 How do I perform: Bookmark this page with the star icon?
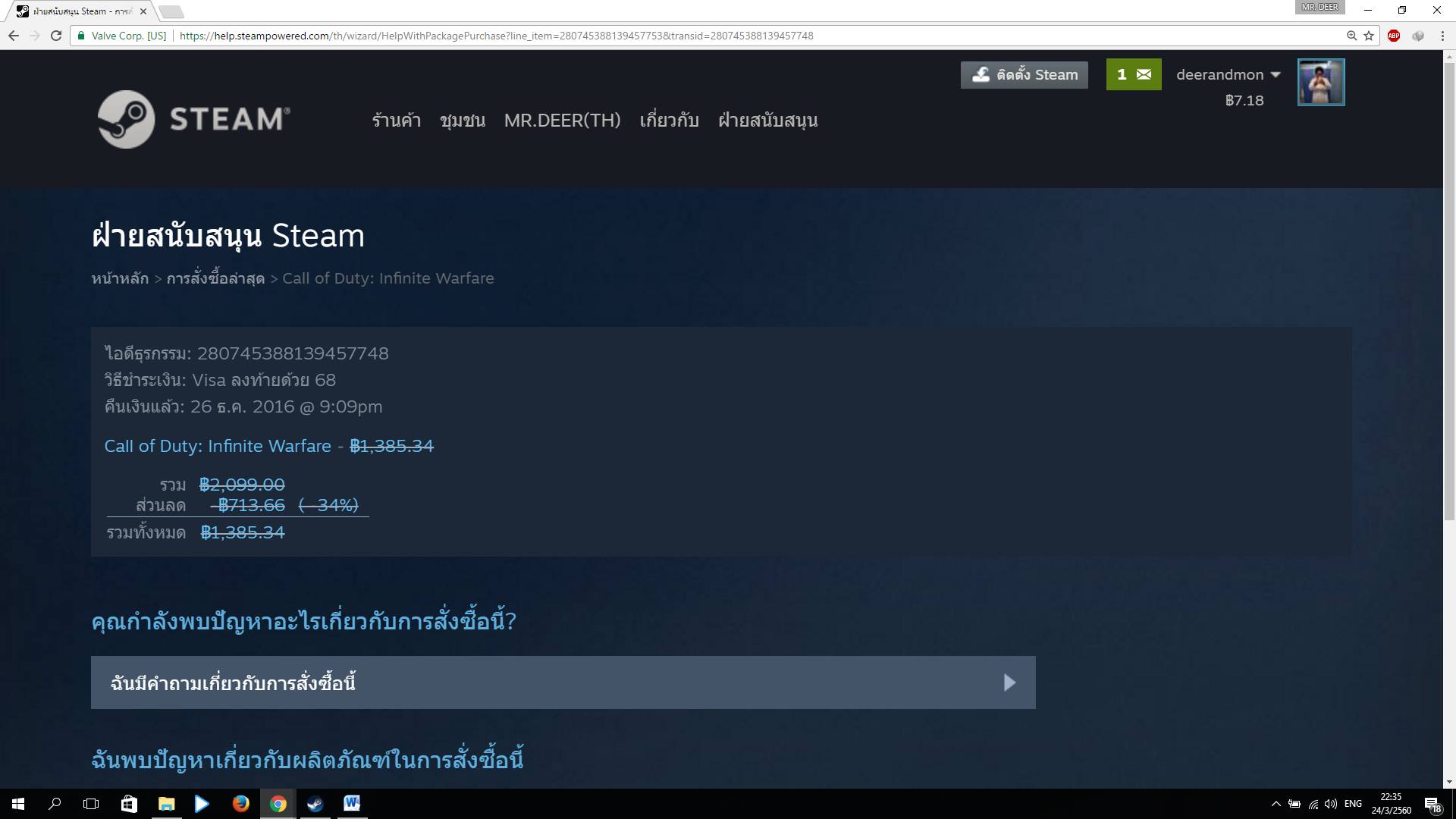1369,36
